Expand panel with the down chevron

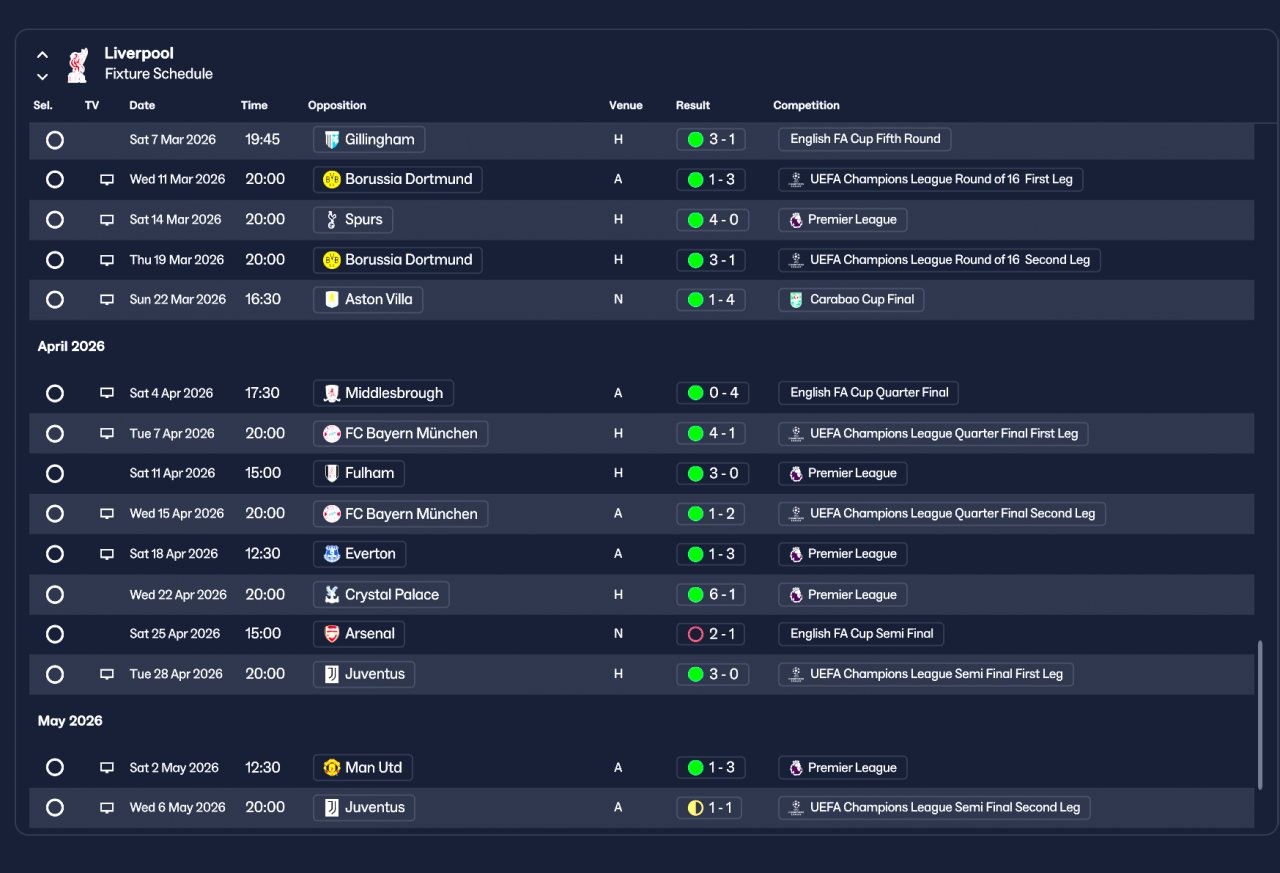pyautogui.click(x=42, y=76)
